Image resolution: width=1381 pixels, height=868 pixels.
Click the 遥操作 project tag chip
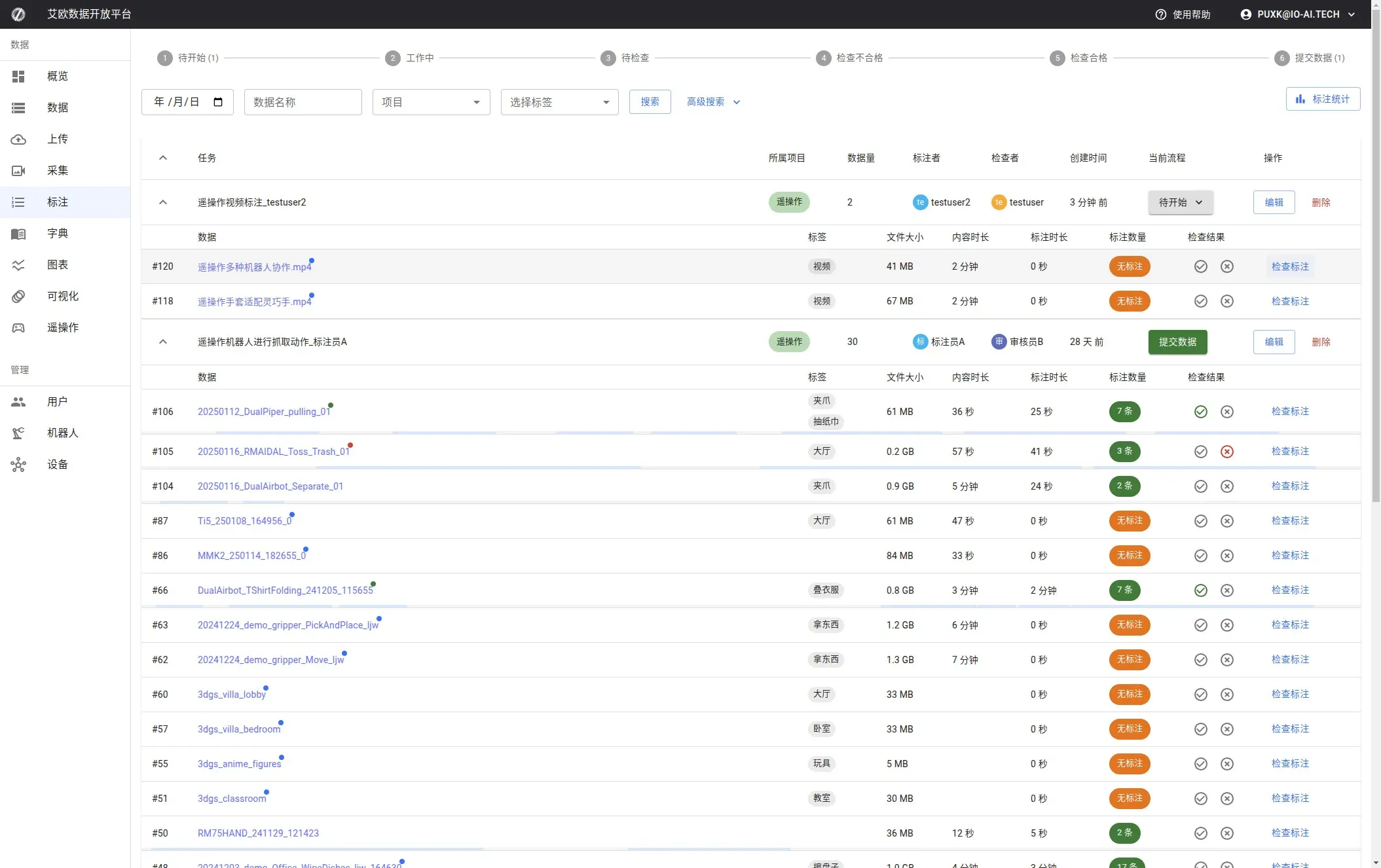[x=789, y=202]
